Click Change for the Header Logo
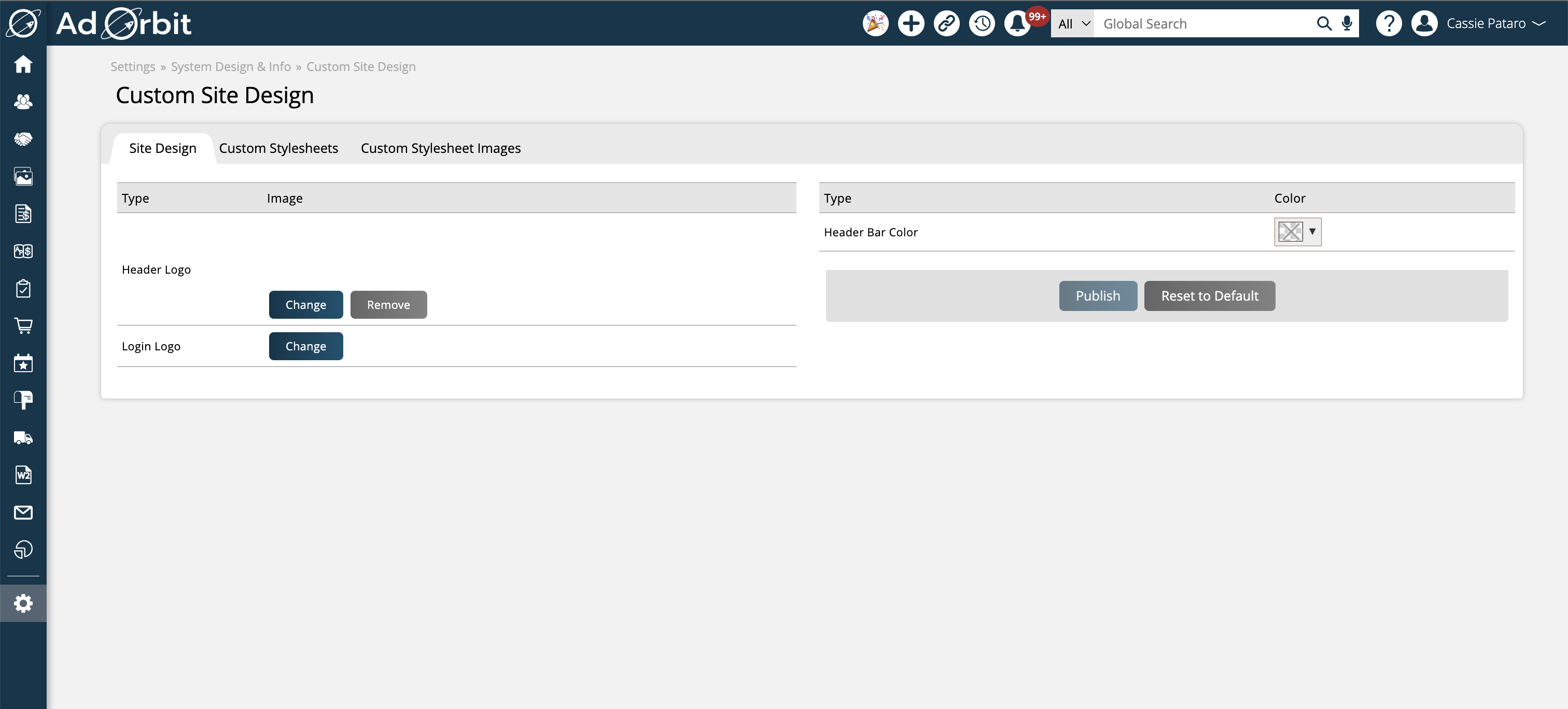 (305, 304)
